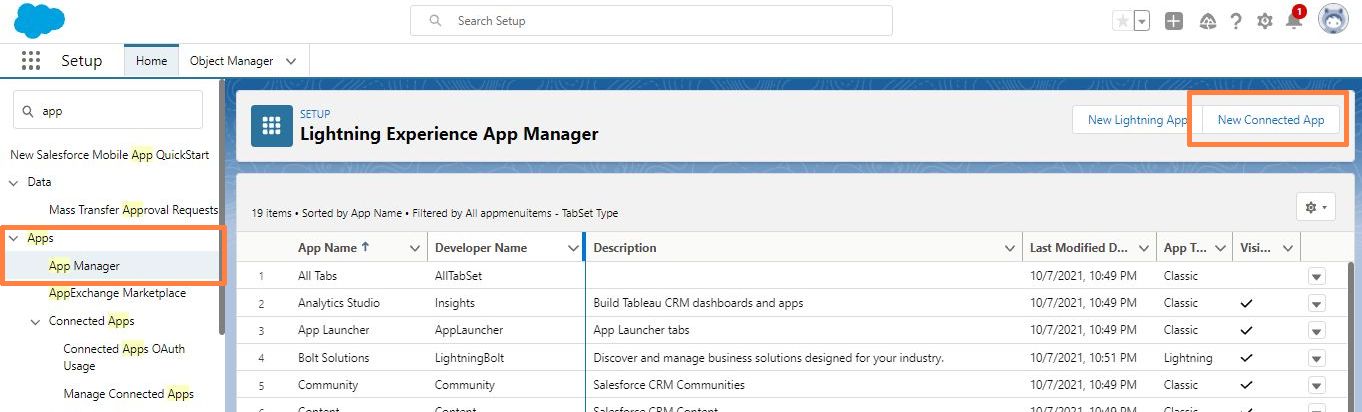
Task: Collapse the Data tree section
Action: (14, 183)
